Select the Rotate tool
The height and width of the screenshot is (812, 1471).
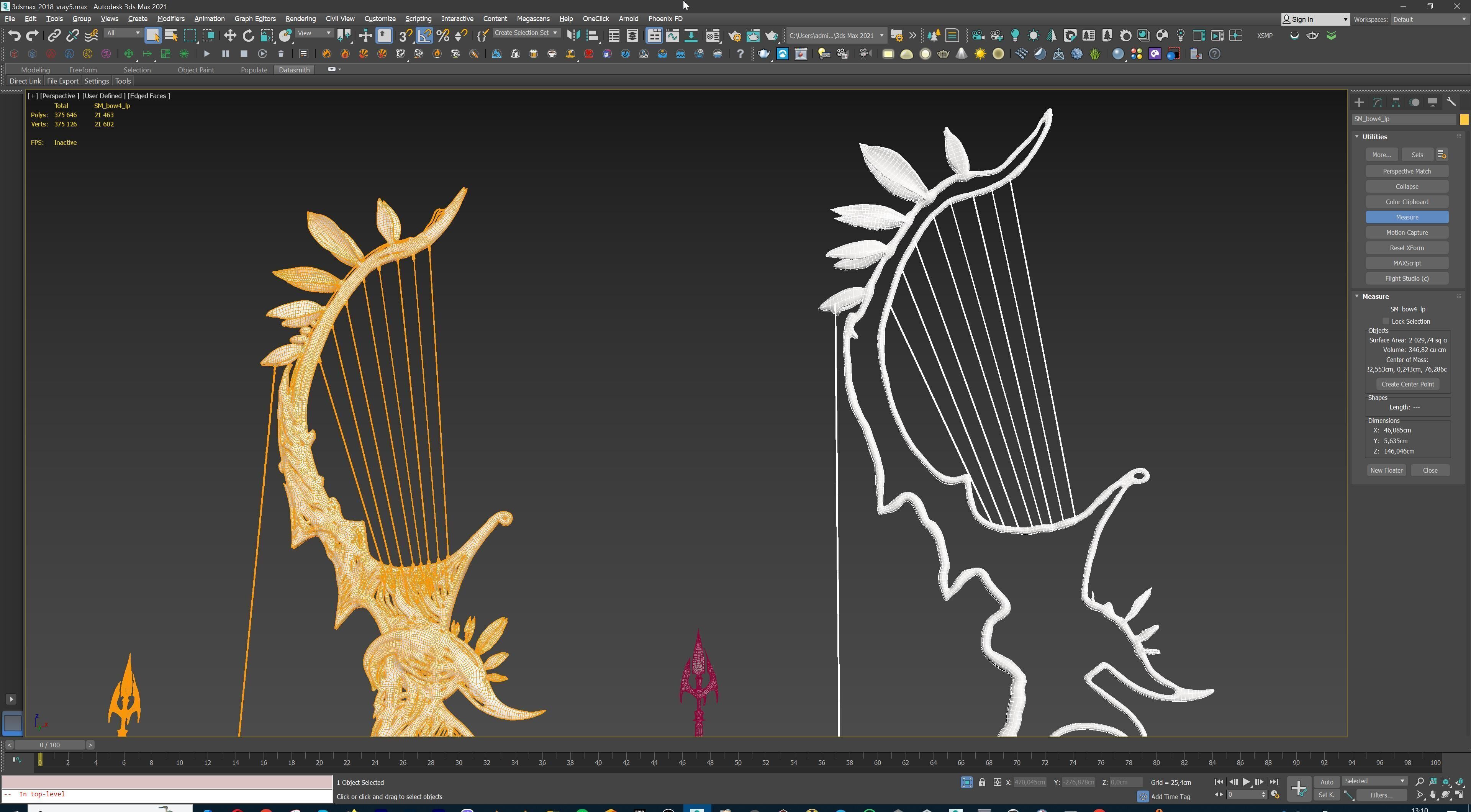248,35
